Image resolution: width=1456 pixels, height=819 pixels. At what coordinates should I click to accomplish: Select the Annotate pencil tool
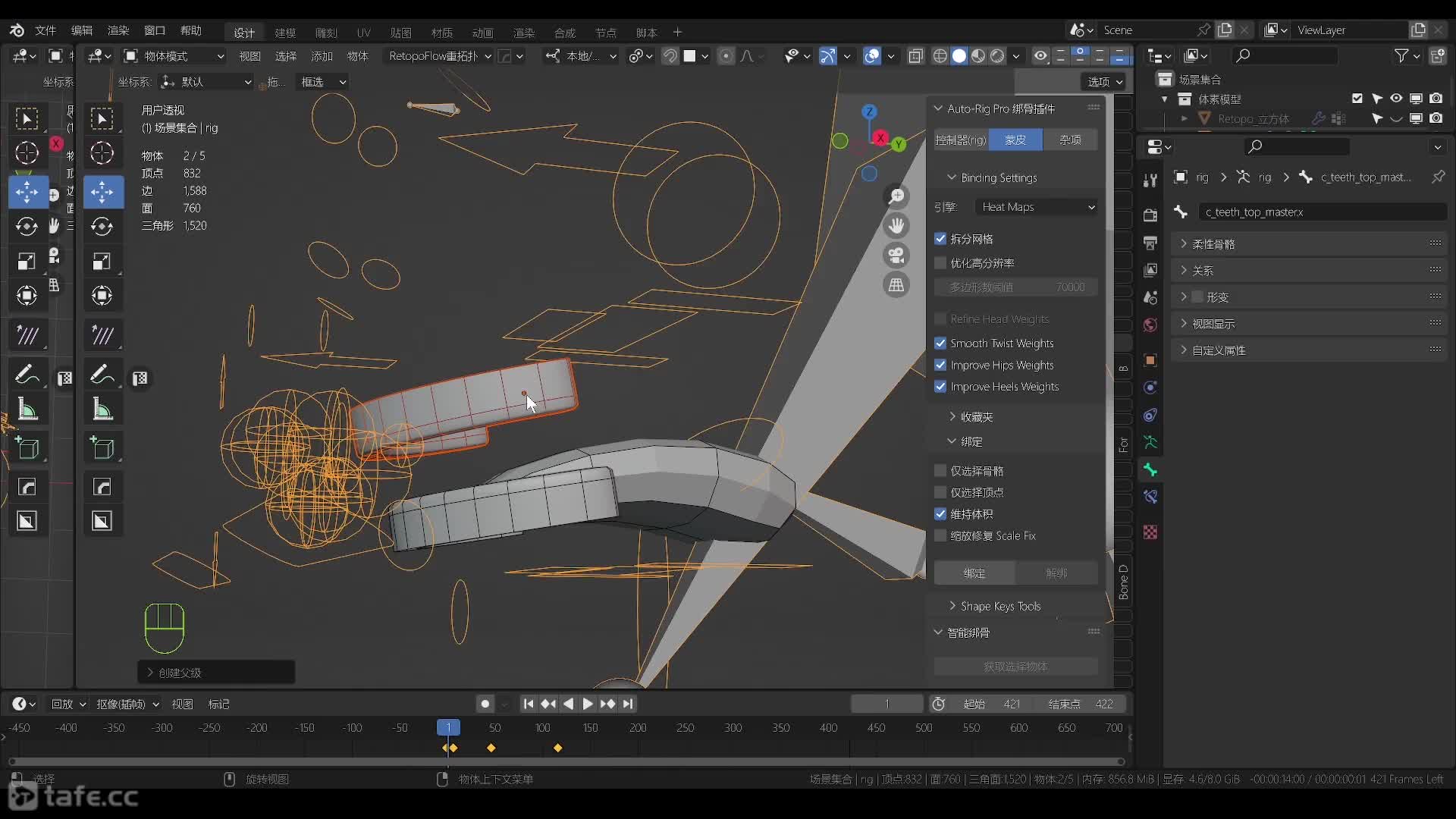102,375
